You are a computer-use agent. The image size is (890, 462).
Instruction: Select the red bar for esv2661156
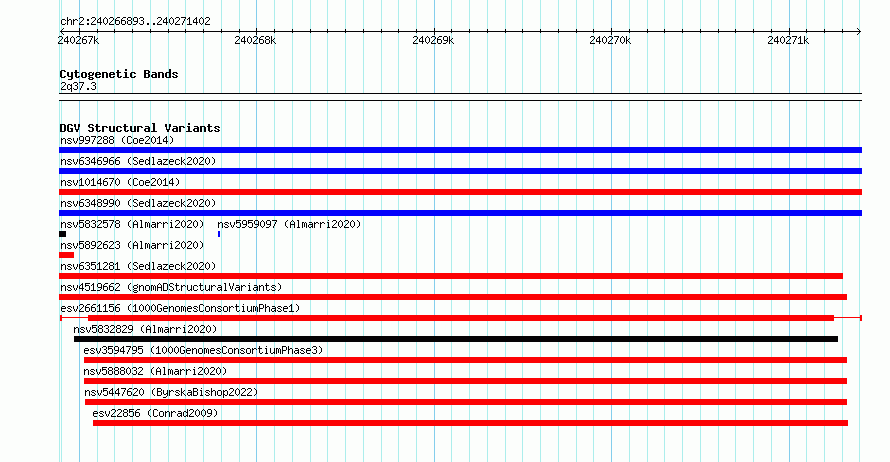point(461,318)
